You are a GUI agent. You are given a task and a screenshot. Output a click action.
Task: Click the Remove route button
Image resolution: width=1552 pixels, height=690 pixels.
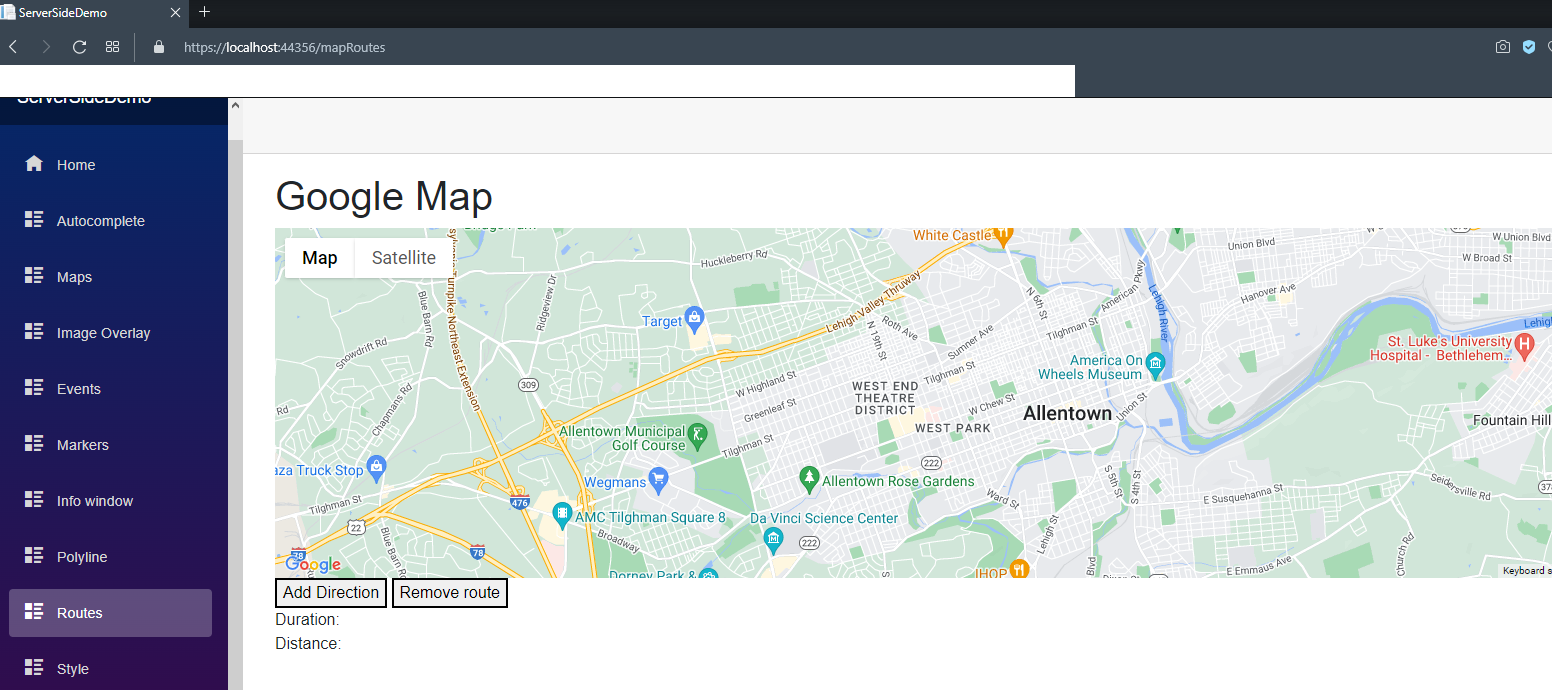(449, 592)
